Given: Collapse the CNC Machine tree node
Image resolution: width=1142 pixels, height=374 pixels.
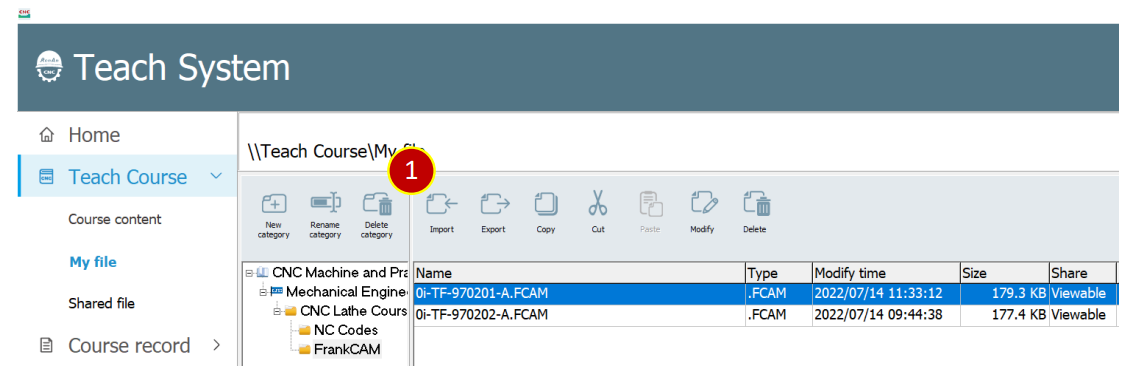Looking at the screenshot, I should [249, 274].
